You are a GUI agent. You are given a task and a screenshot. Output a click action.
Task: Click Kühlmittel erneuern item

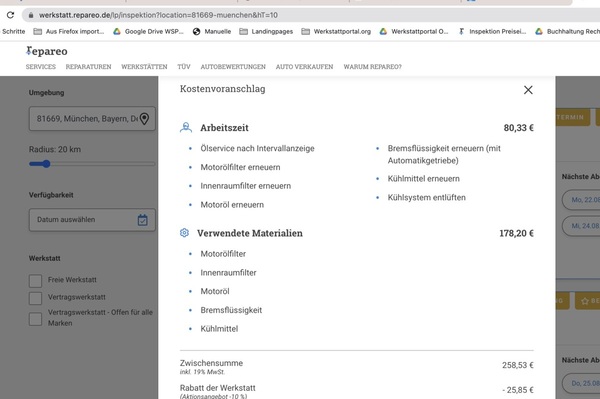point(424,179)
